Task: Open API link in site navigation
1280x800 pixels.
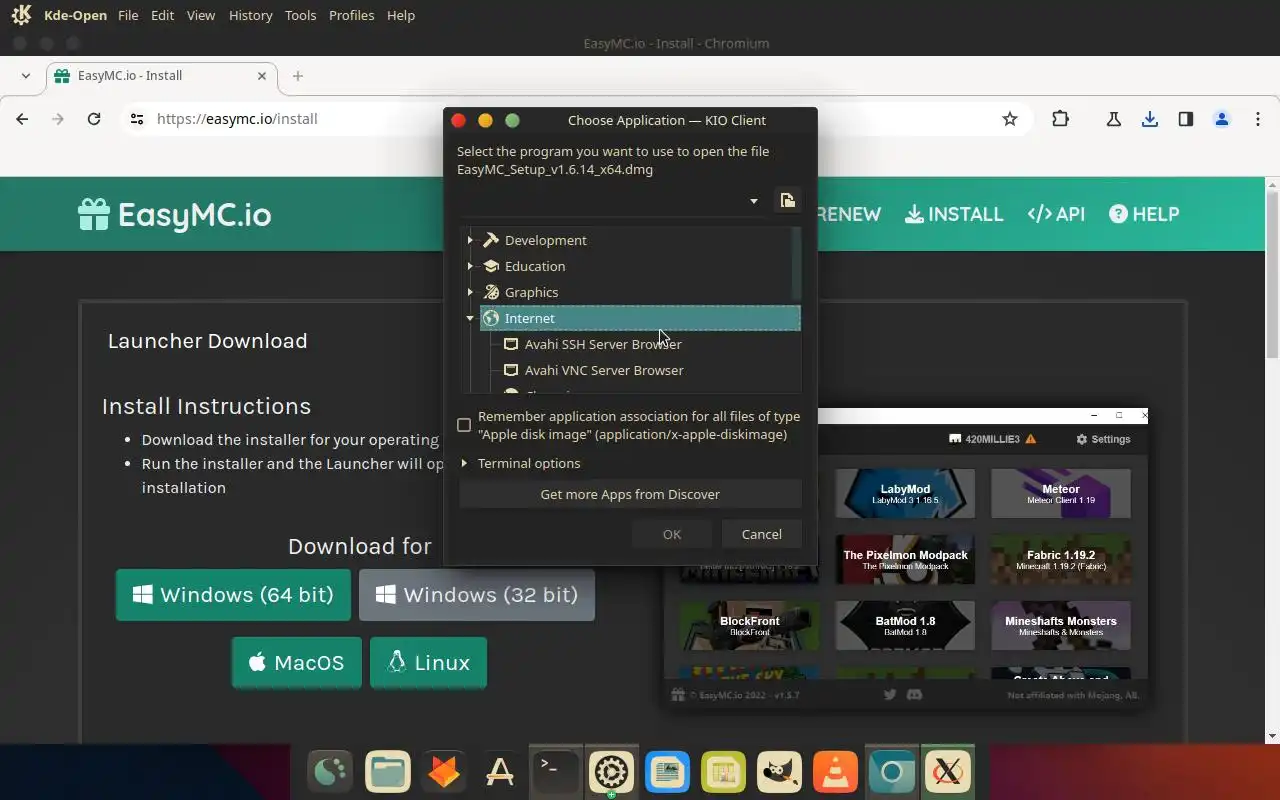Action: tap(1056, 214)
